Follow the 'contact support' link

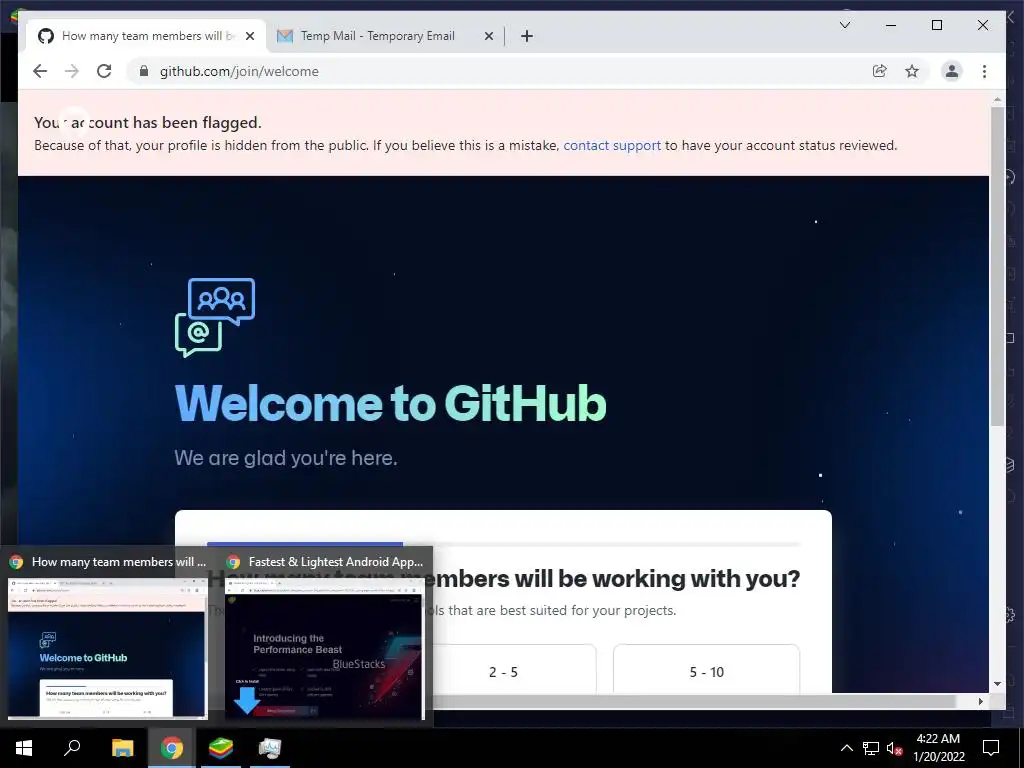612,145
